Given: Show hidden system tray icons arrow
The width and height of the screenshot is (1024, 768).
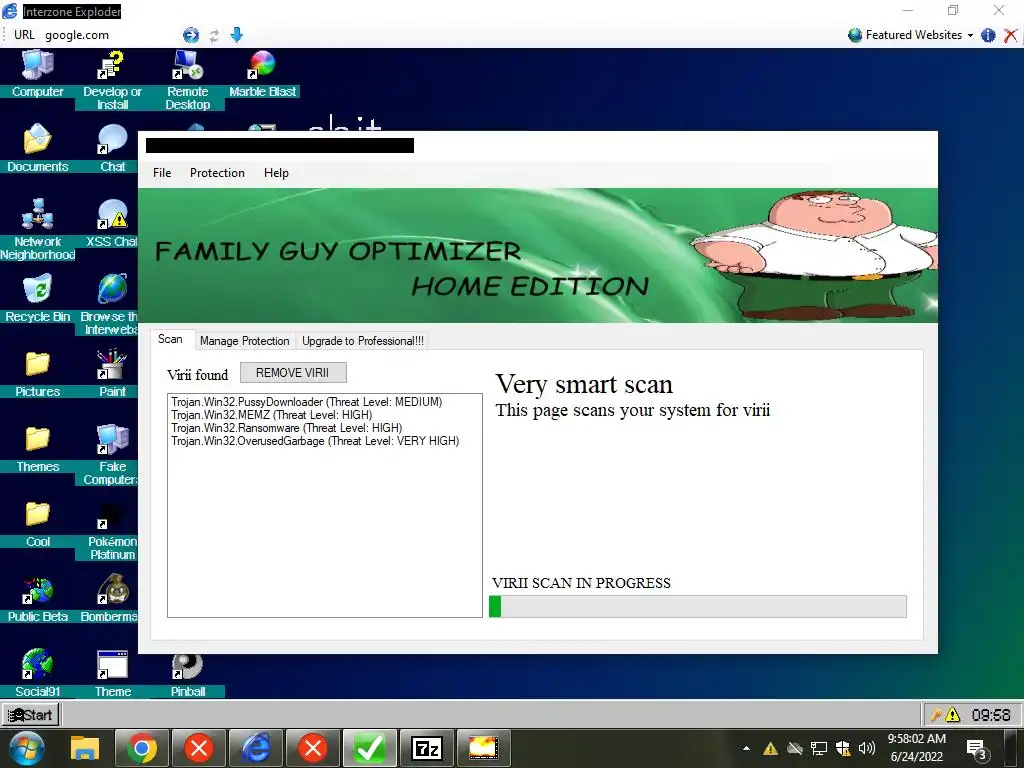Looking at the screenshot, I should [746, 748].
